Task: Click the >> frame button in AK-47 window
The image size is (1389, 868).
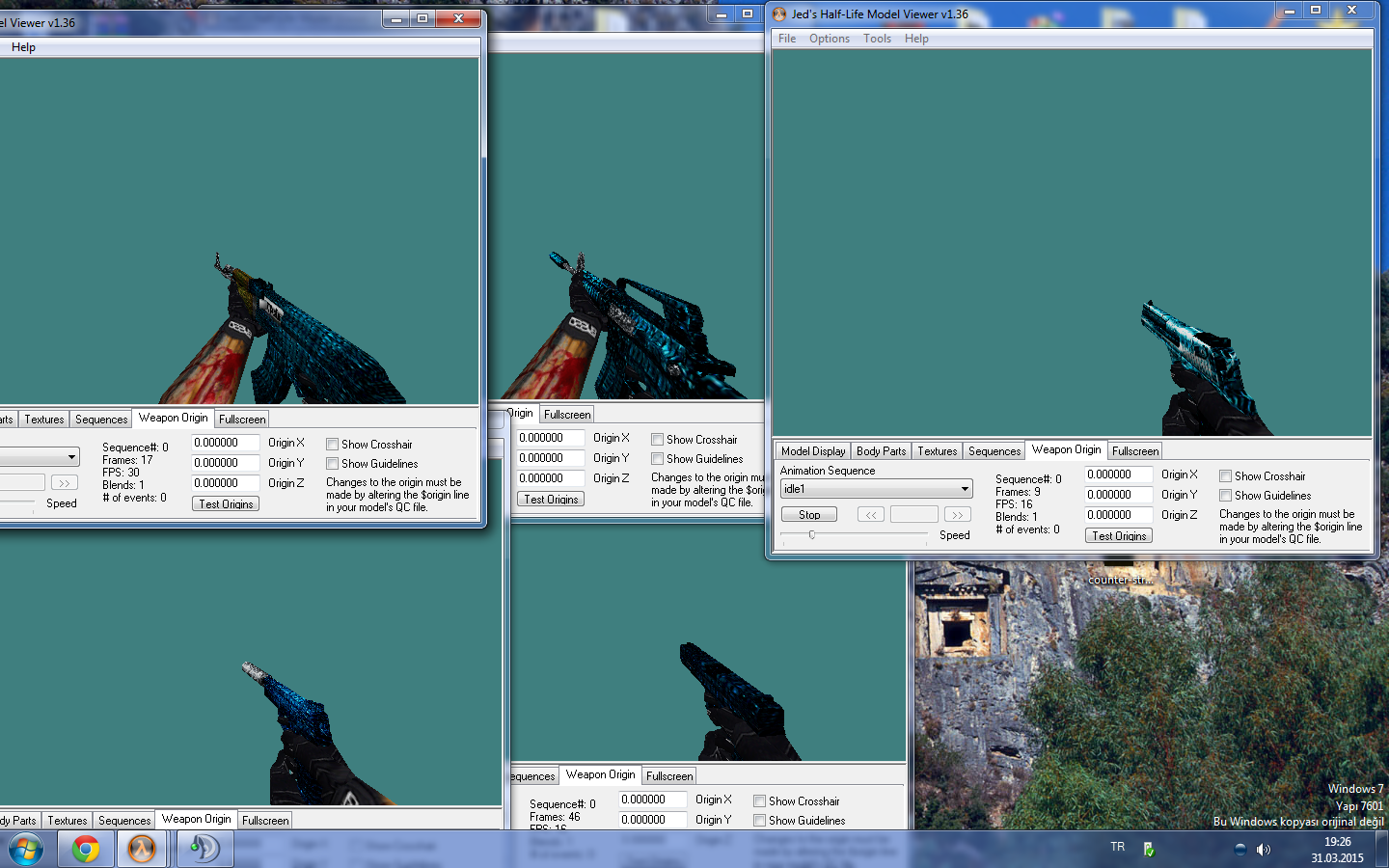Action: [64, 483]
